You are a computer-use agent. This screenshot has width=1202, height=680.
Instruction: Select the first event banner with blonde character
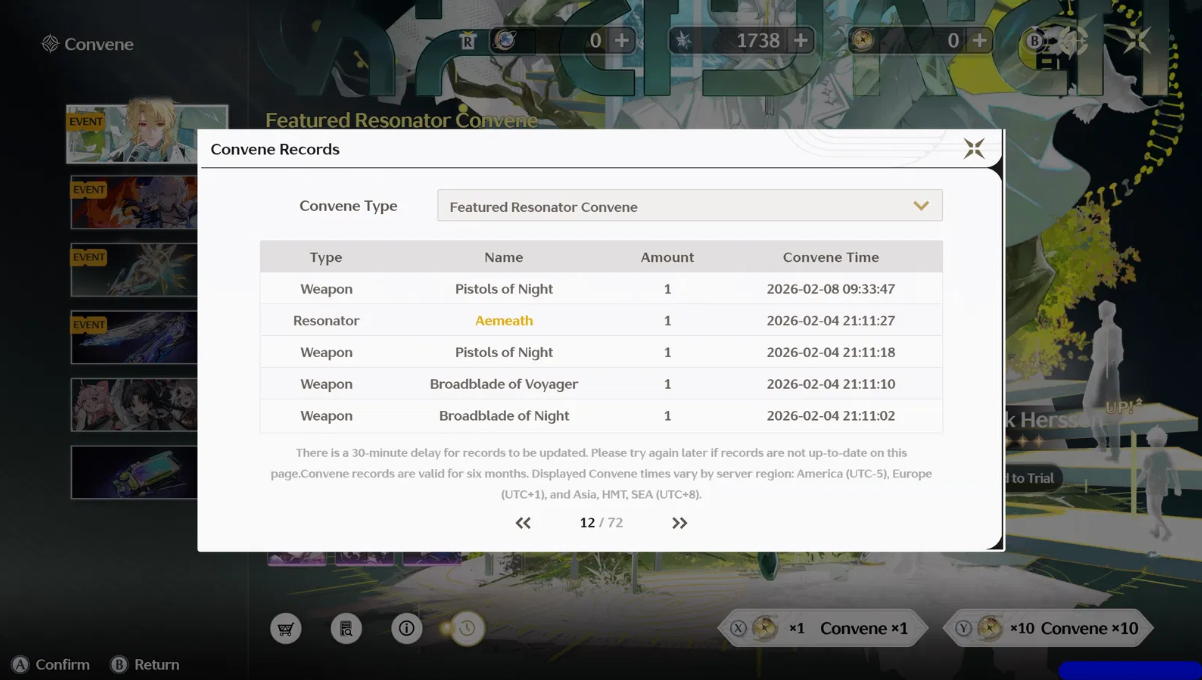[x=147, y=134]
